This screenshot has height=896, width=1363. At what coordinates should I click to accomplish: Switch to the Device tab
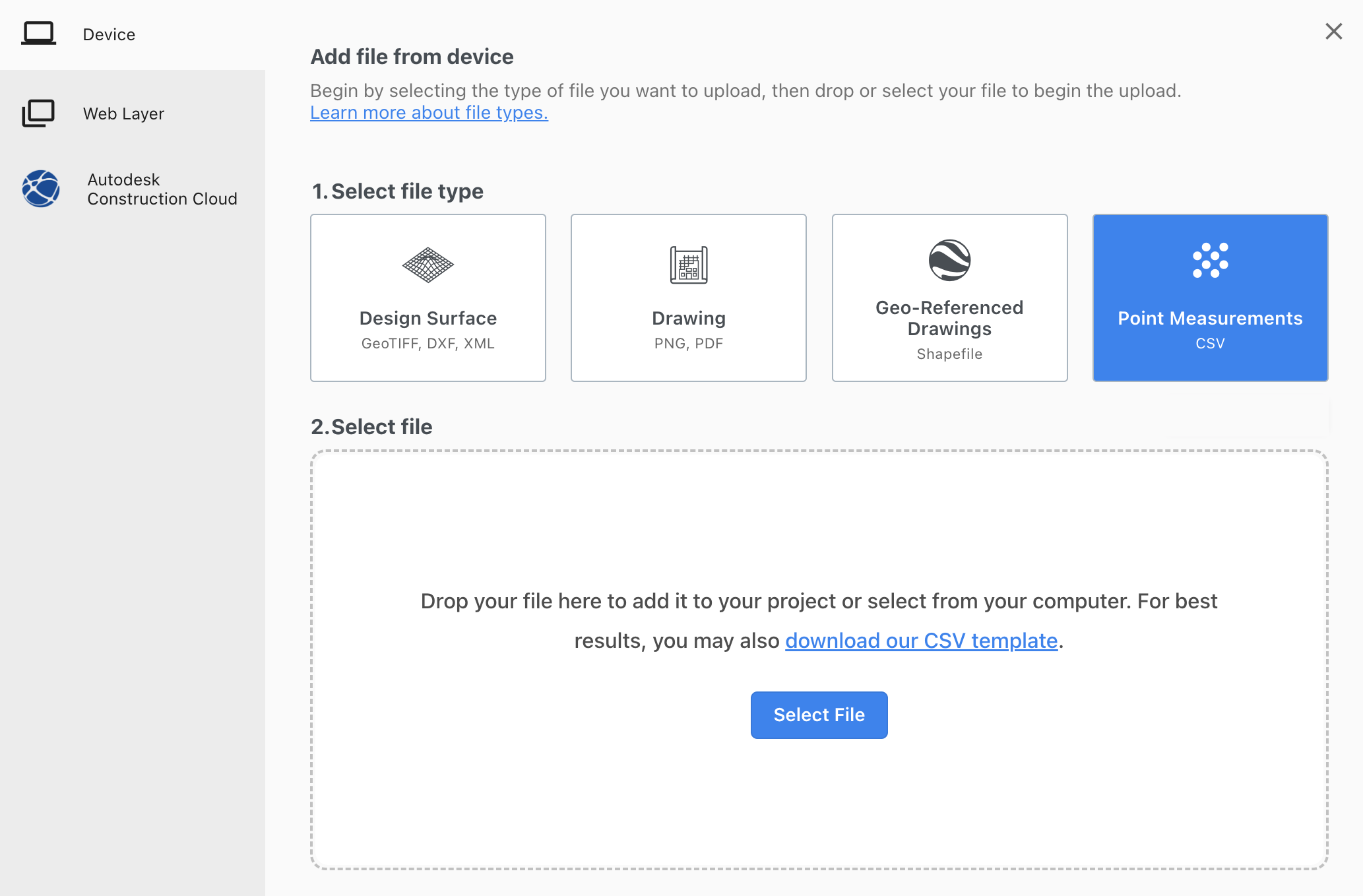coord(133,34)
